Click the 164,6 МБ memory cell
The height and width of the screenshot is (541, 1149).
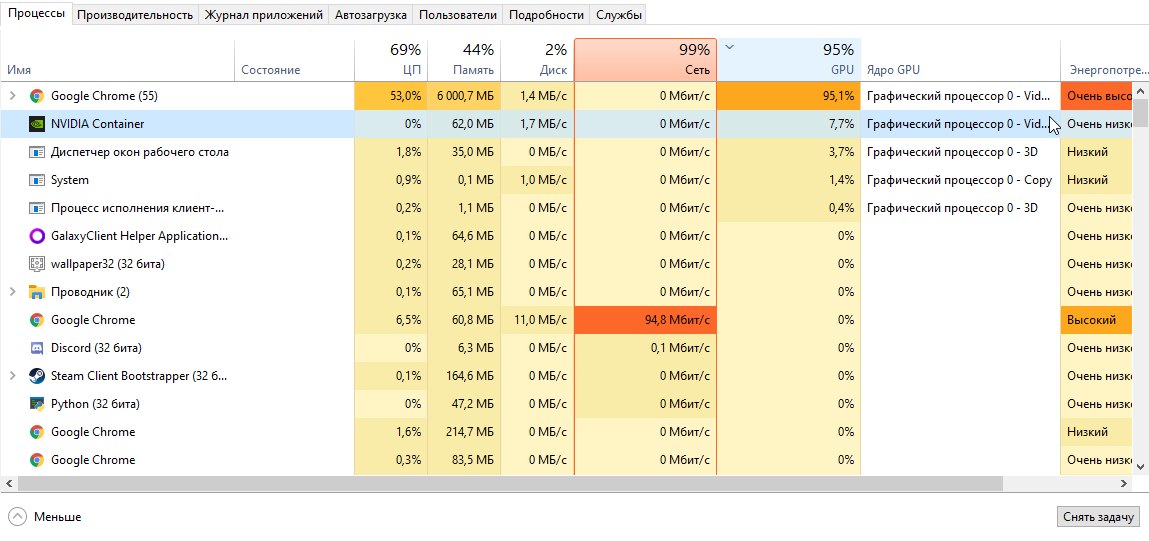[464, 376]
